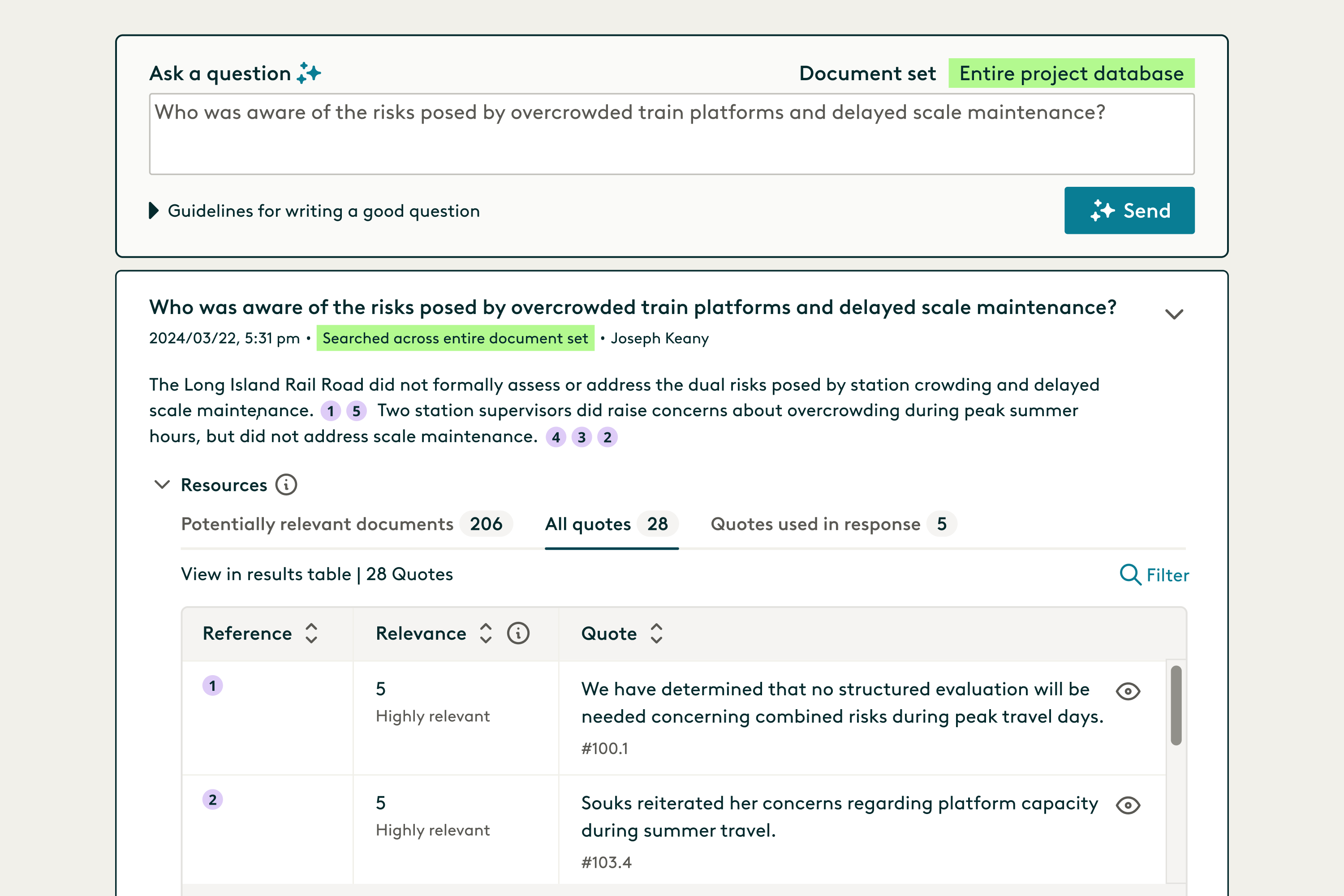Image resolution: width=1344 pixels, height=896 pixels.
Task: Click citation badge 3 in the answer
Action: click(x=581, y=437)
